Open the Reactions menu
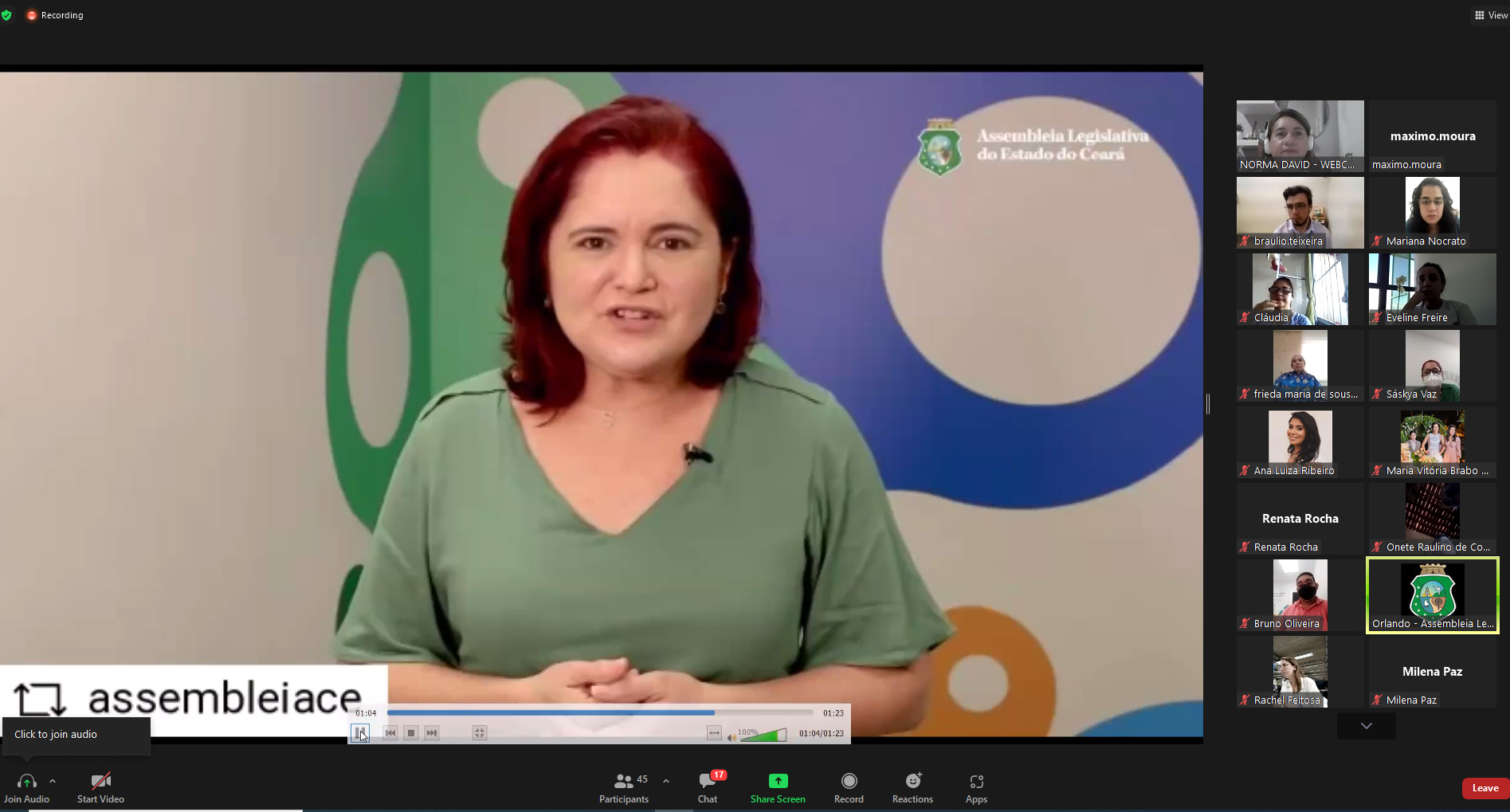Viewport: 1510px width, 812px height. [x=912, y=787]
